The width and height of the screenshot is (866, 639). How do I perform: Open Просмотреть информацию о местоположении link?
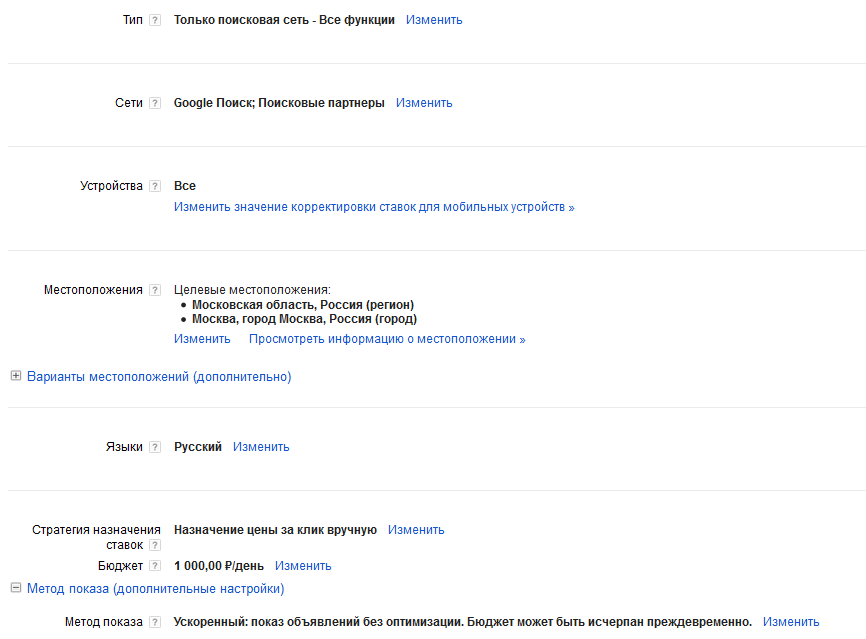pyautogui.click(x=387, y=339)
